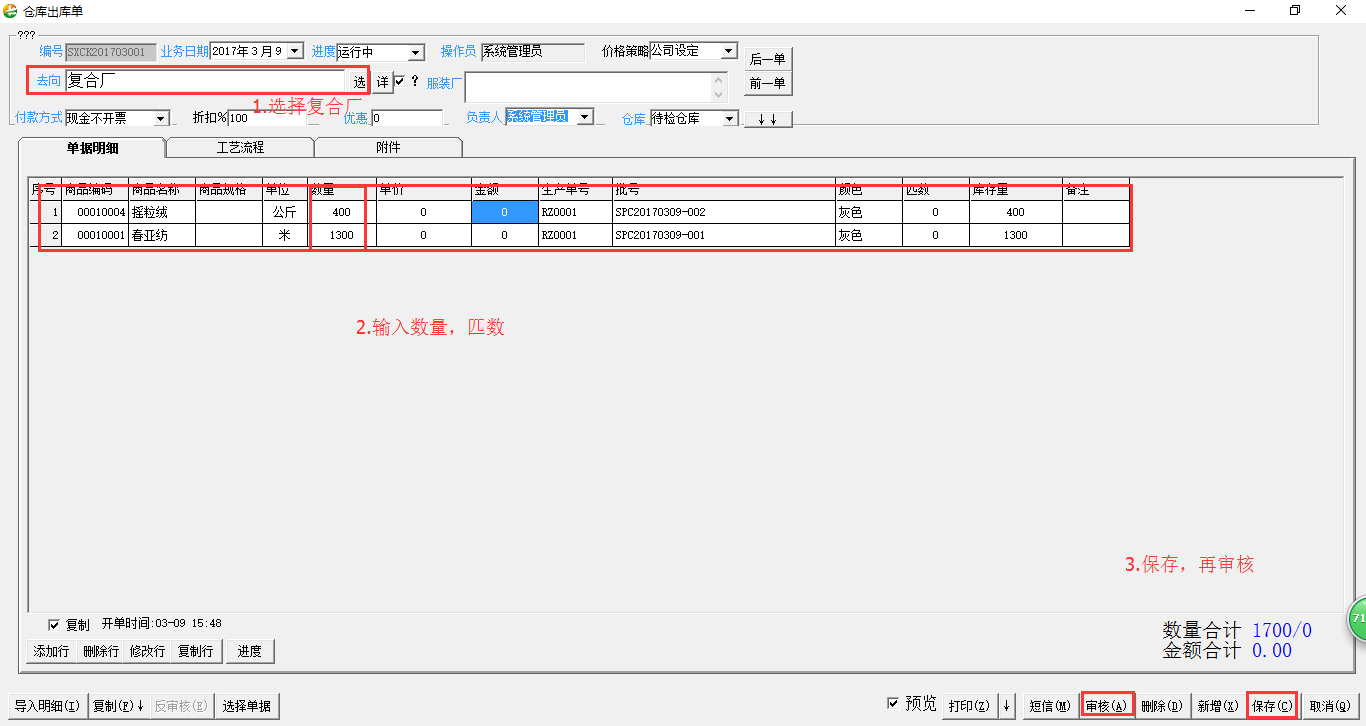Click the 审核(A) button
The height and width of the screenshot is (726, 1366).
(1107, 705)
